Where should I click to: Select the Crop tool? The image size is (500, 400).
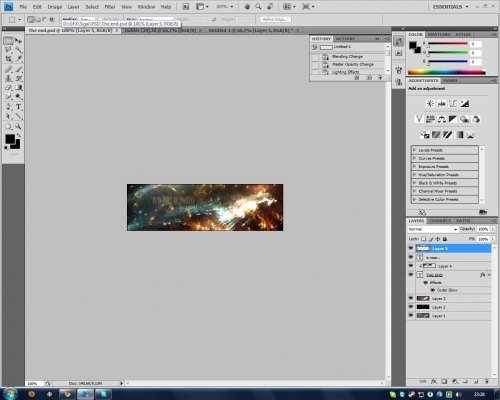[8, 59]
